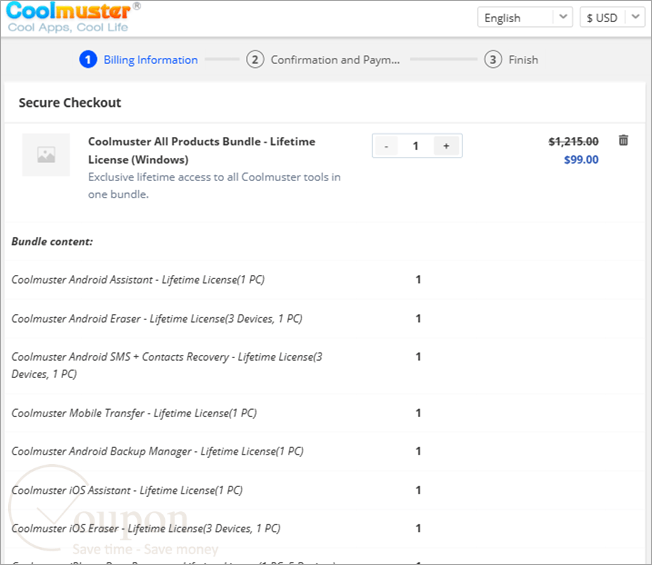The height and width of the screenshot is (565, 652).
Task: Click quantity 1 of Android Assistant row
Action: coord(418,280)
